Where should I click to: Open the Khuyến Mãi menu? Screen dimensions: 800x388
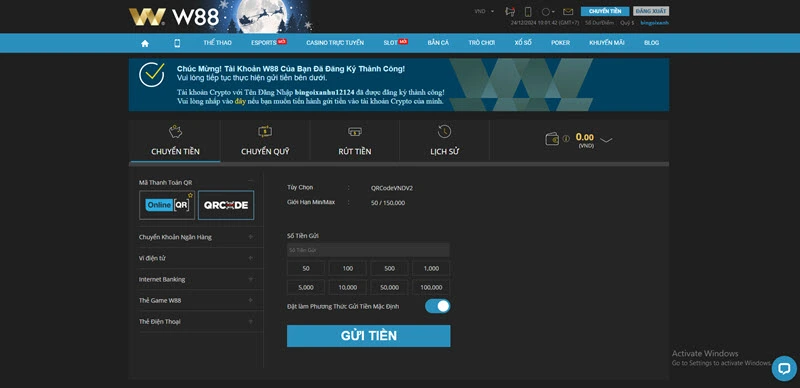[x=607, y=43]
